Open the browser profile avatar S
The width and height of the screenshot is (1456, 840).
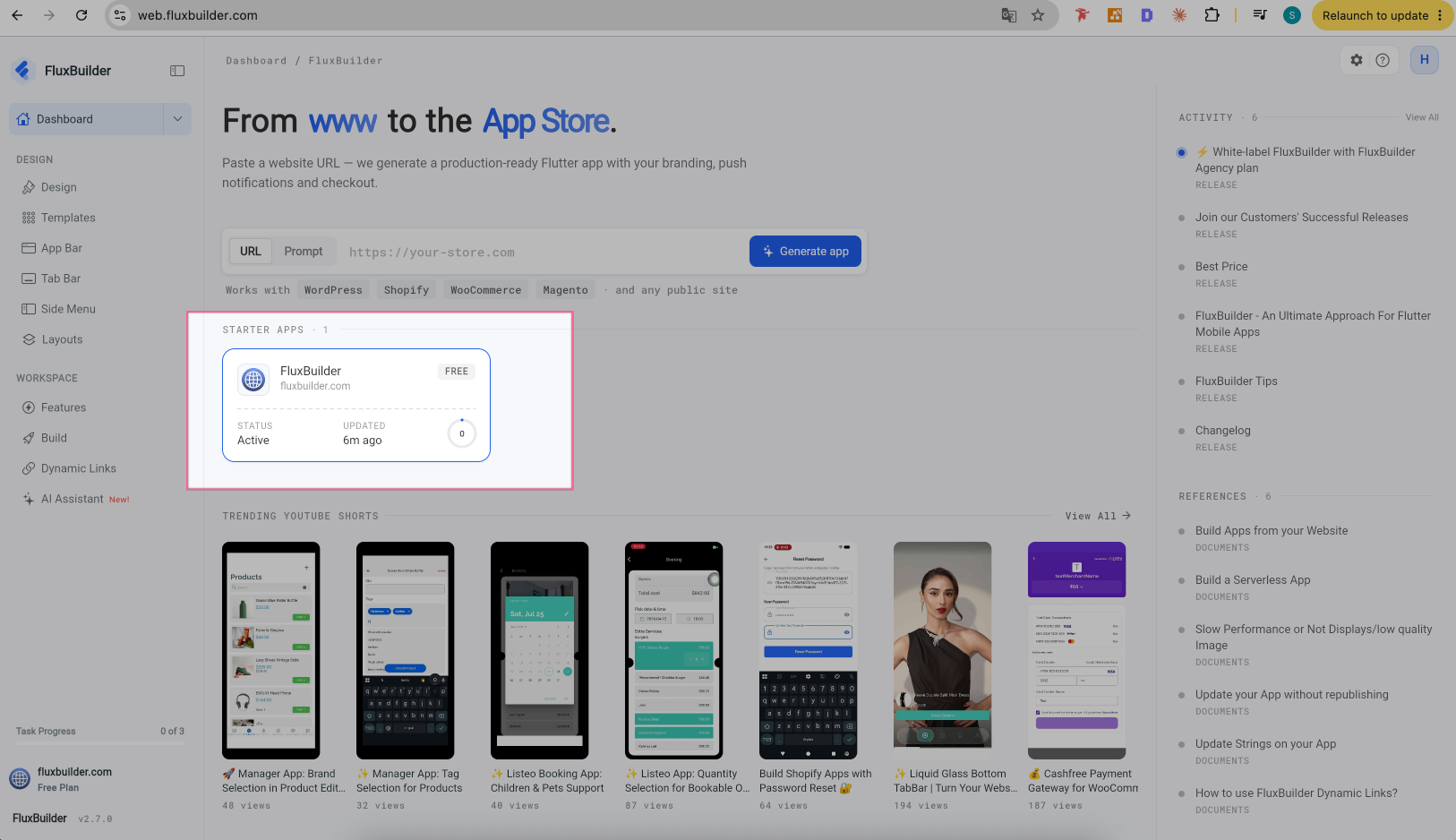click(1292, 15)
